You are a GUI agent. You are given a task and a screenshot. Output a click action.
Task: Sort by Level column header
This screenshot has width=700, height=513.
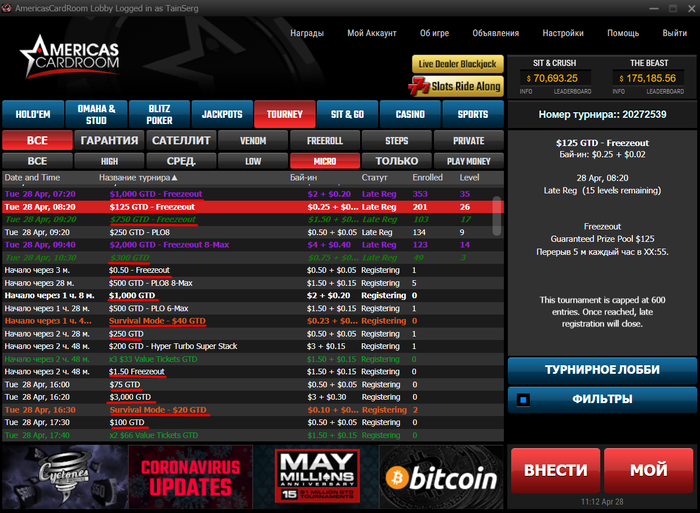coord(469,178)
